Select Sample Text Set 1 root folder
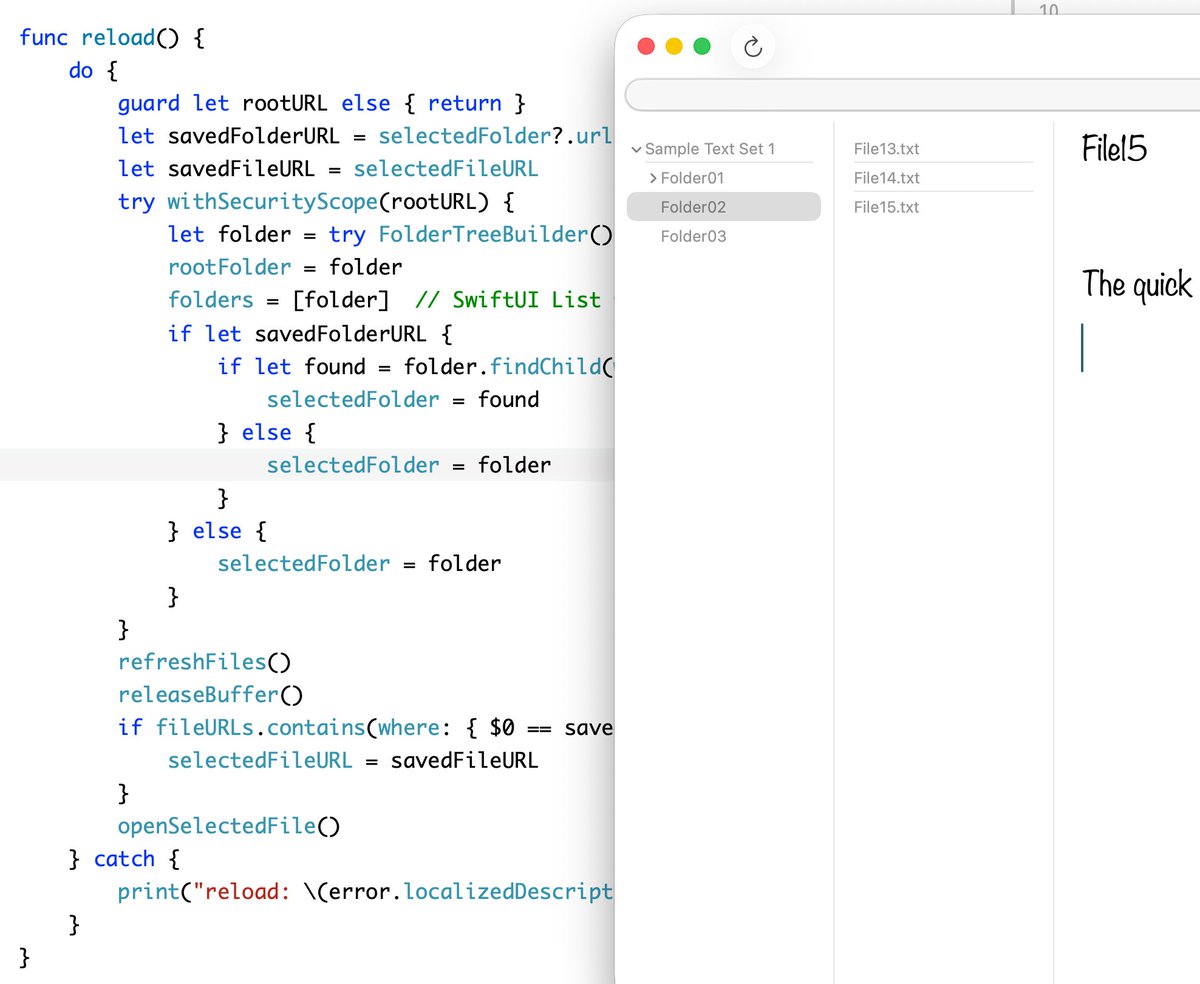The height and width of the screenshot is (984, 1200). [710, 149]
